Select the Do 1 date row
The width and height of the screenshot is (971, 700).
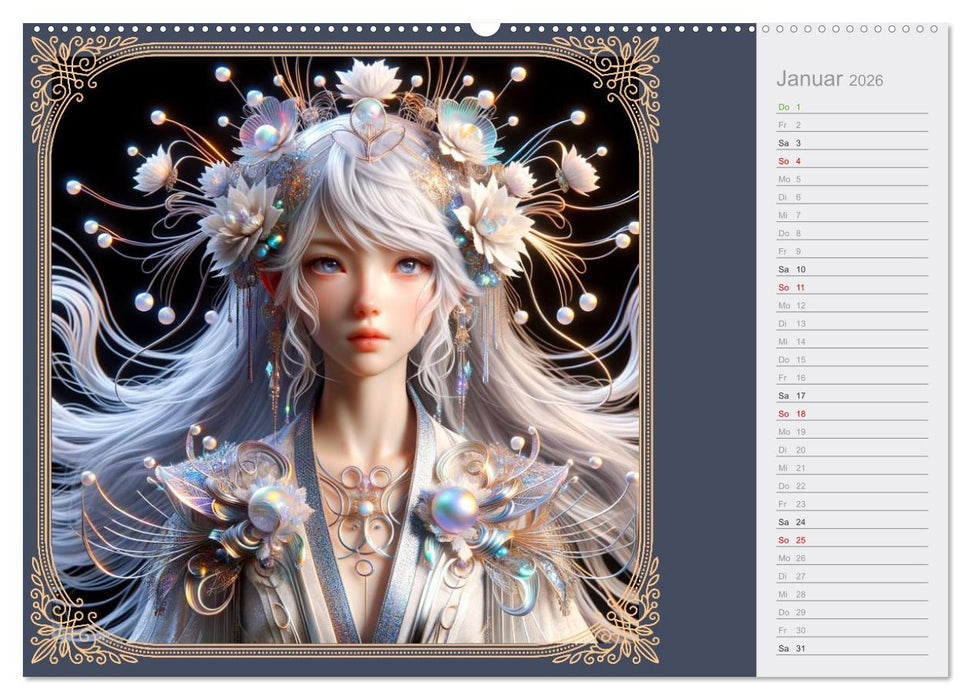coord(852,107)
